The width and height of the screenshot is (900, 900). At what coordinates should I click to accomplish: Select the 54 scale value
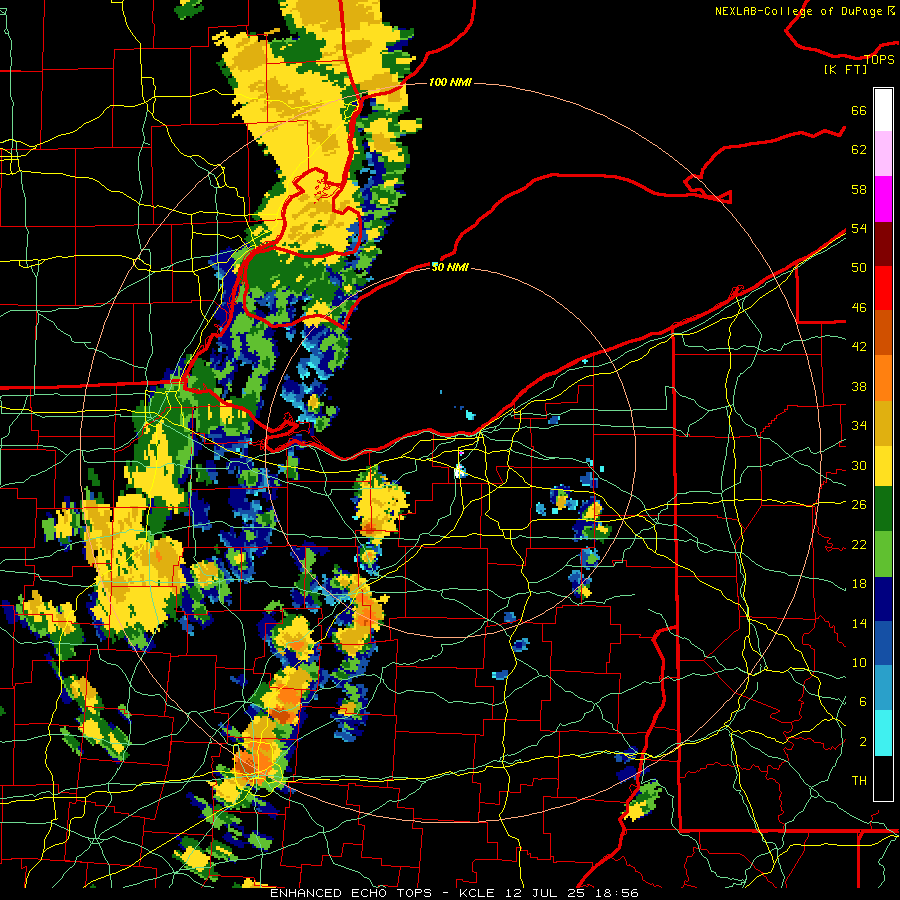tap(859, 228)
